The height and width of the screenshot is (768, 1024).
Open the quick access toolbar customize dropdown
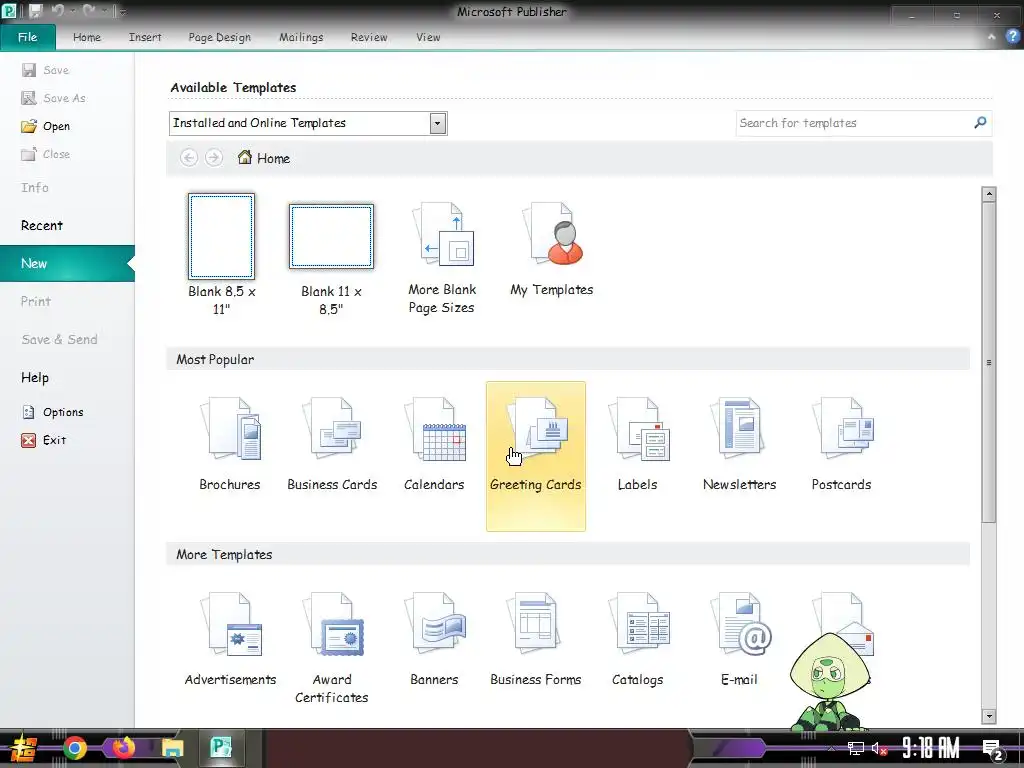(122, 12)
